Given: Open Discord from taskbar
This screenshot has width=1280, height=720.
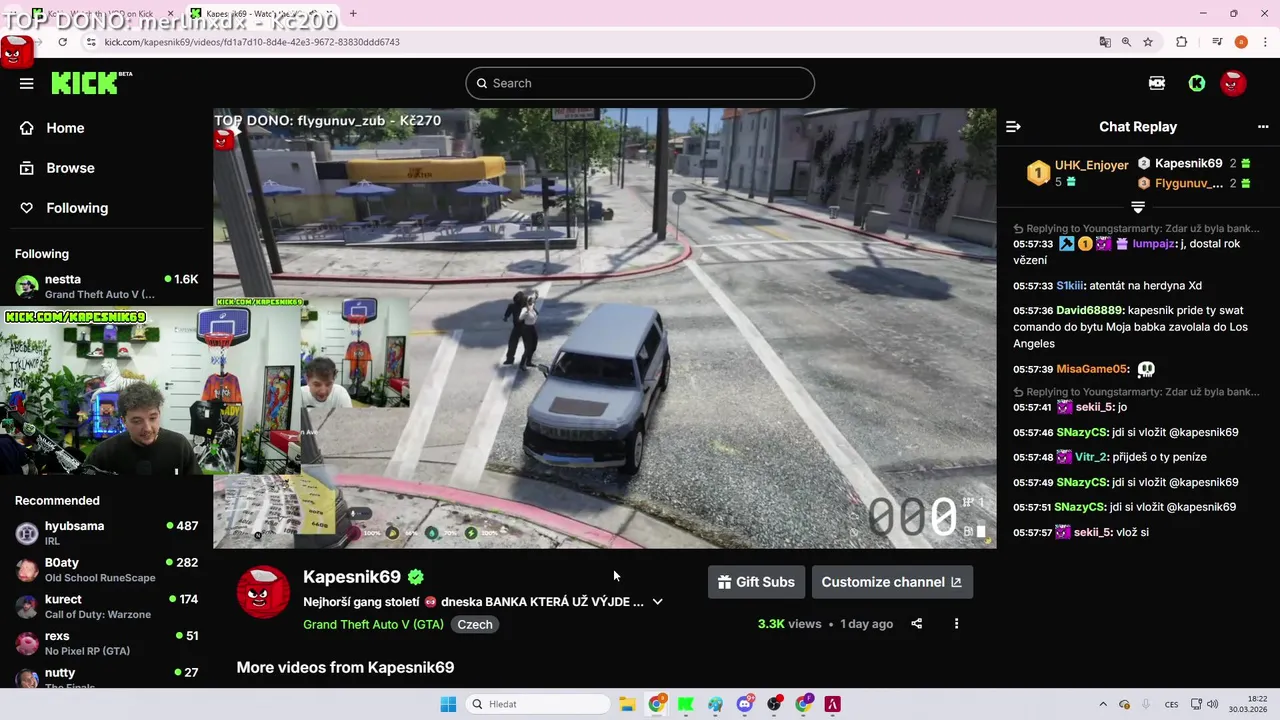Looking at the screenshot, I should (745, 704).
